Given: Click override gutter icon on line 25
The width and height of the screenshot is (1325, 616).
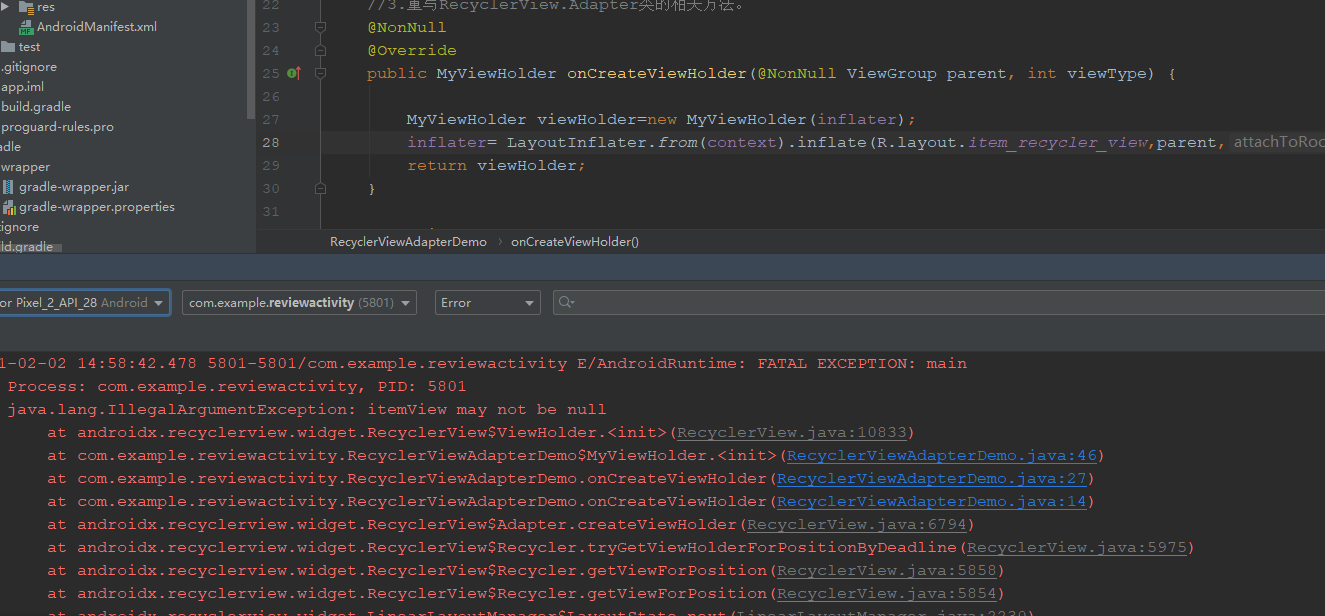Looking at the screenshot, I should [293, 73].
